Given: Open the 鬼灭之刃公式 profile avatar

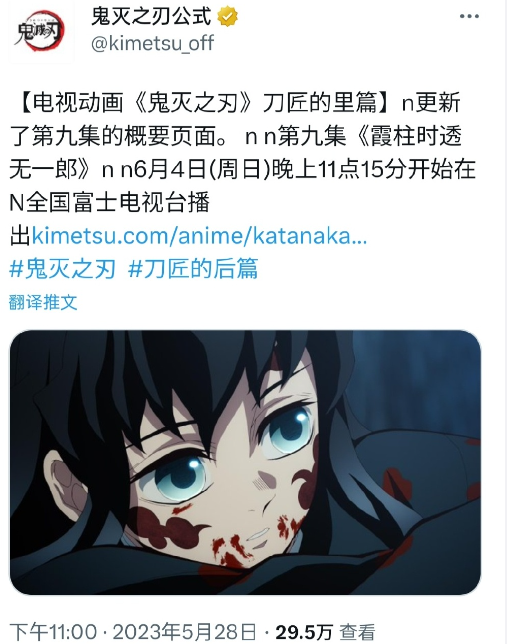Looking at the screenshot, I should (40, 32).
